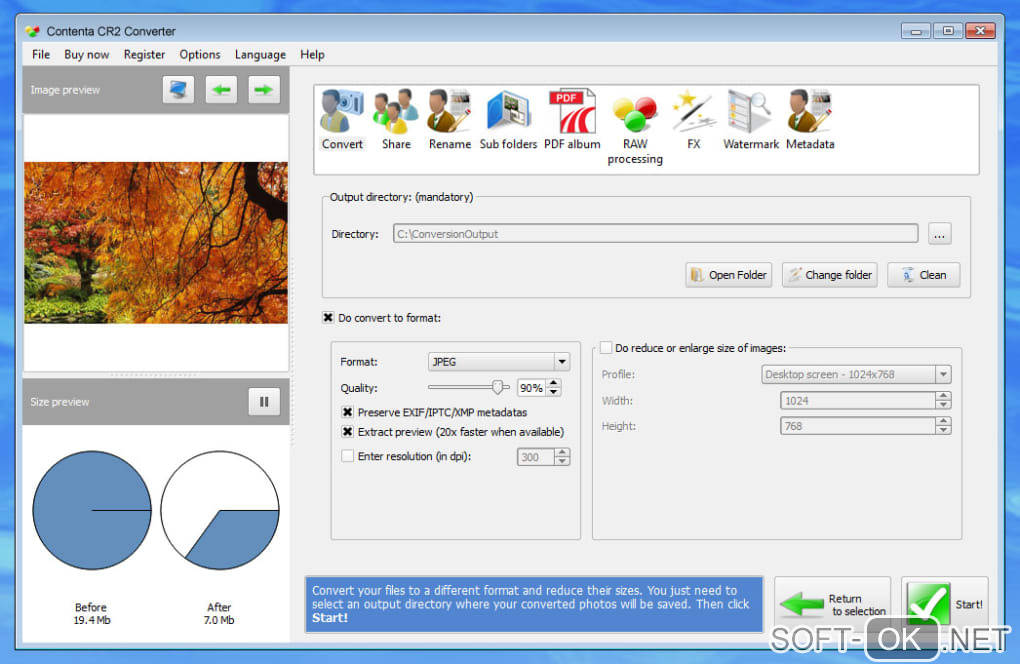This screenshot has width=1020, height=664.
Task: Decrease Width value stepper
Action: tap(943, 405)
